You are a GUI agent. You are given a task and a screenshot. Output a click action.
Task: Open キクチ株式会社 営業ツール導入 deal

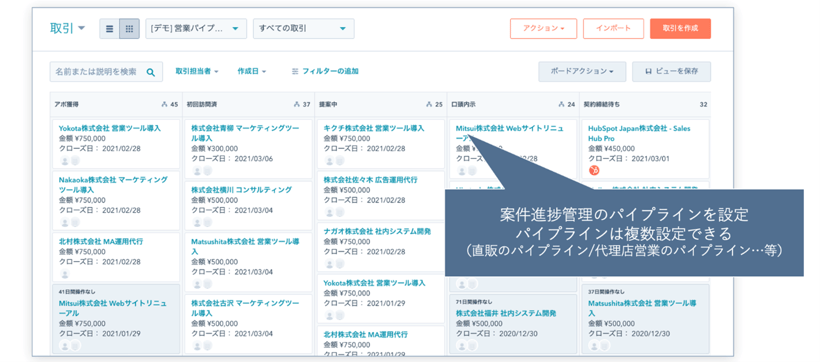pos(374,128)
